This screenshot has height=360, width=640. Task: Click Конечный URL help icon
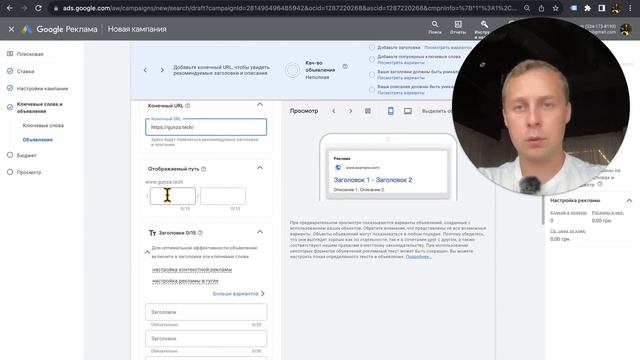pyautogui.click(x=188, y=106)
